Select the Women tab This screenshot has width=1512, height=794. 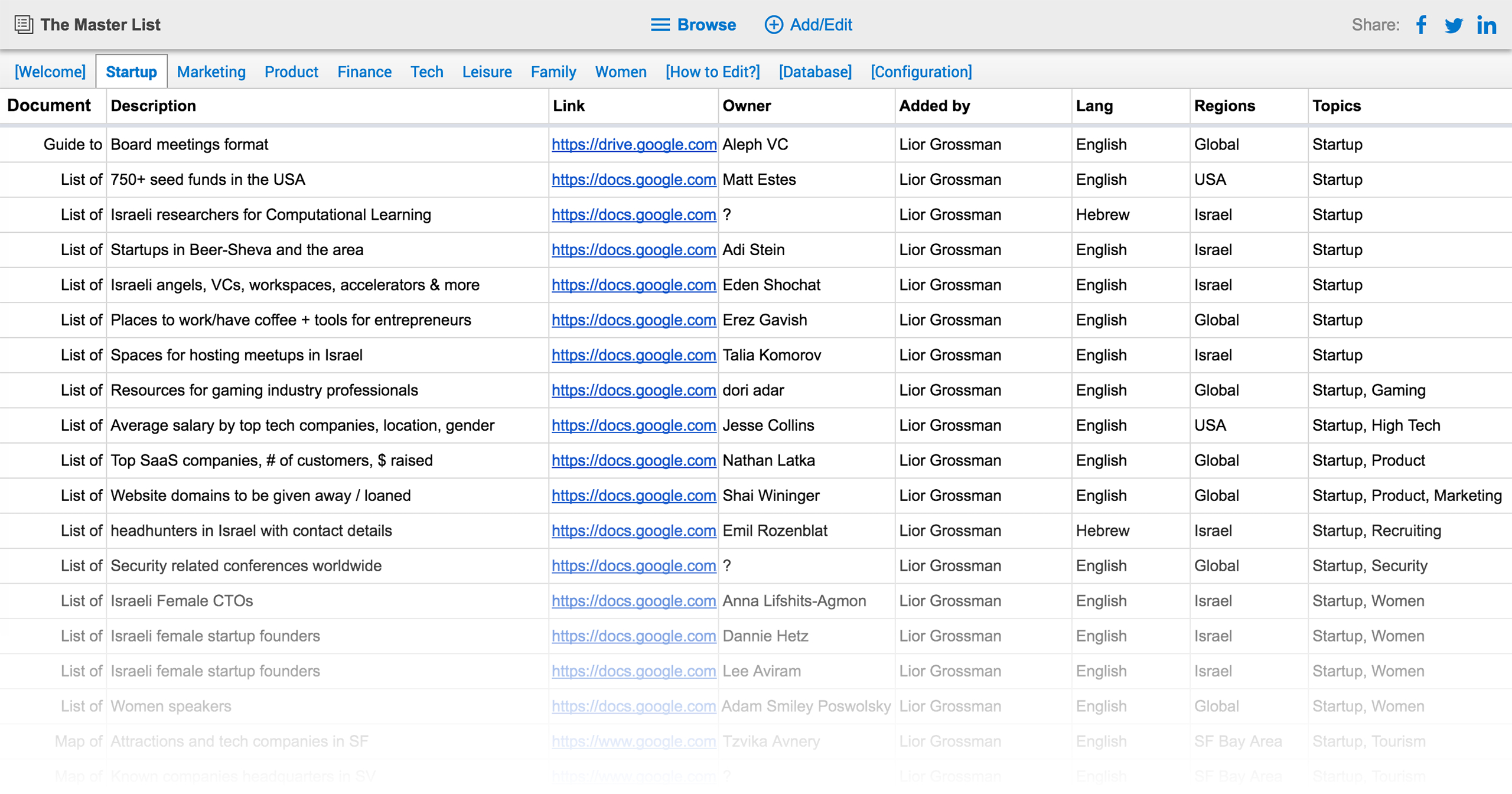coord(620,72)
